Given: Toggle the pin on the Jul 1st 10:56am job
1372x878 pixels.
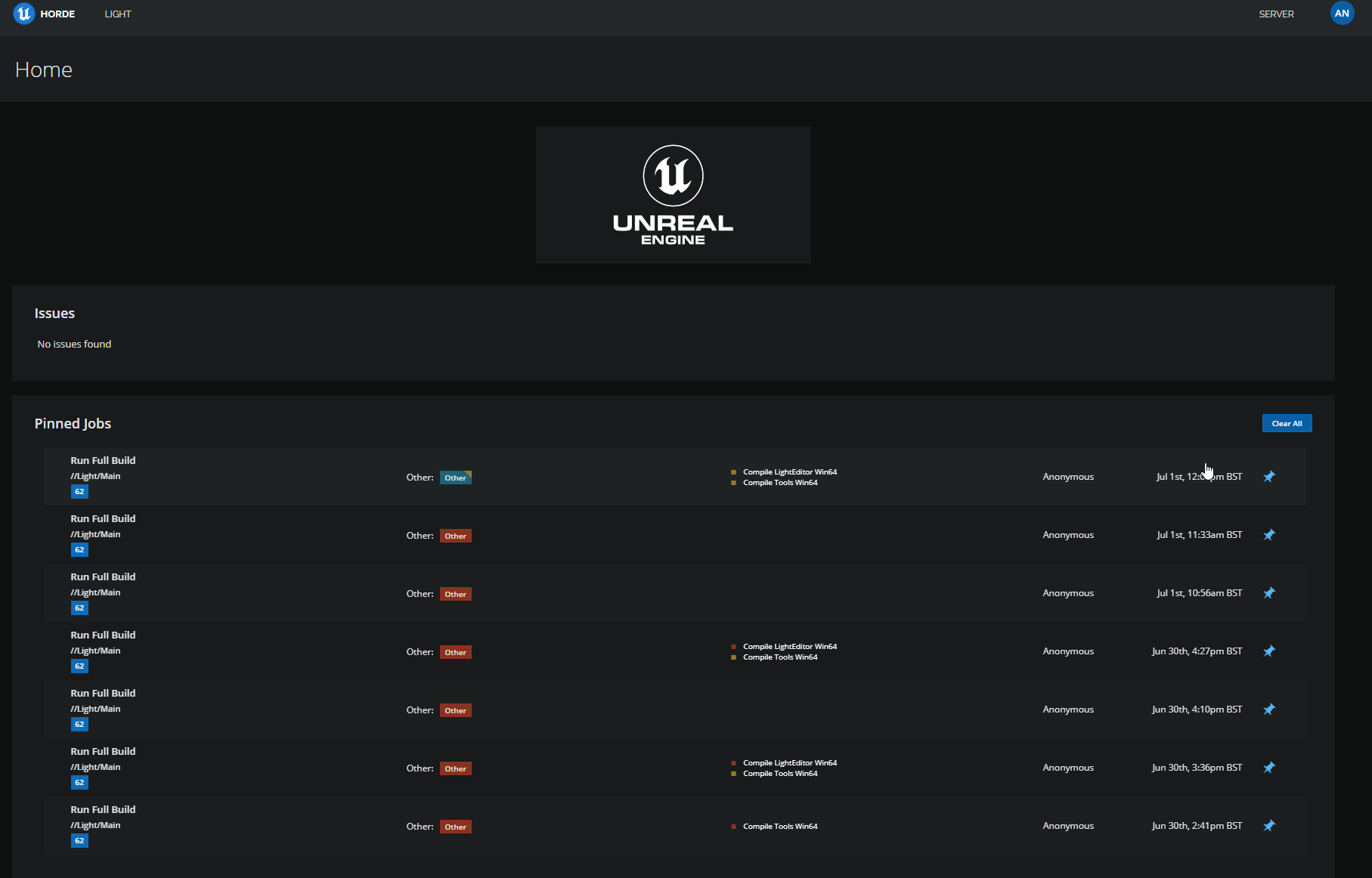Looking at the screenshot, I should [1268, 593].
